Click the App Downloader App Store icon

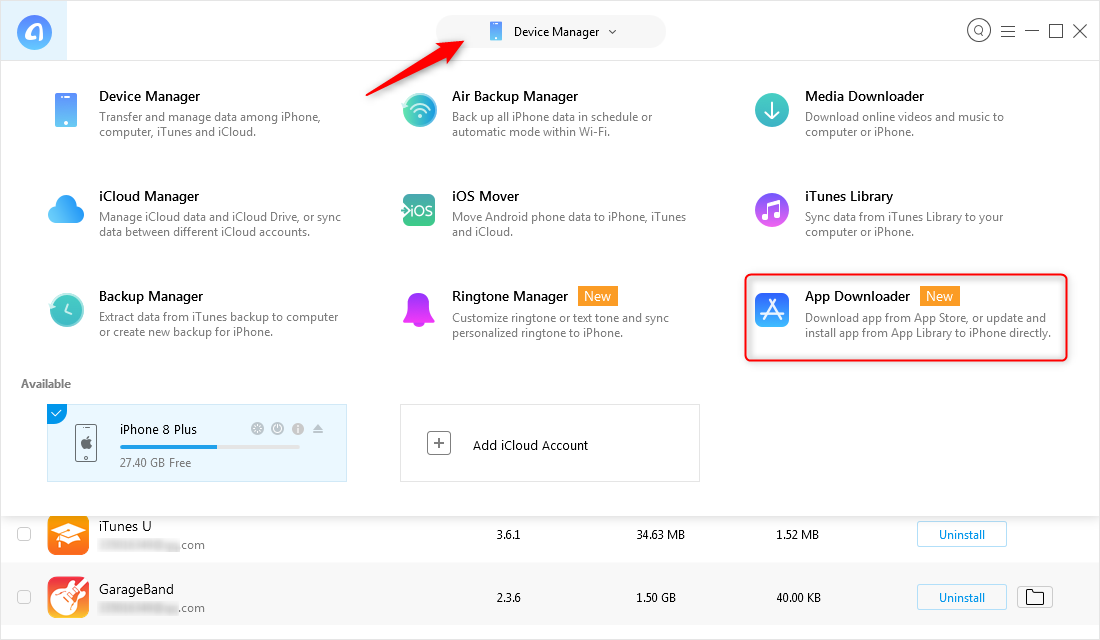[772, 310]
